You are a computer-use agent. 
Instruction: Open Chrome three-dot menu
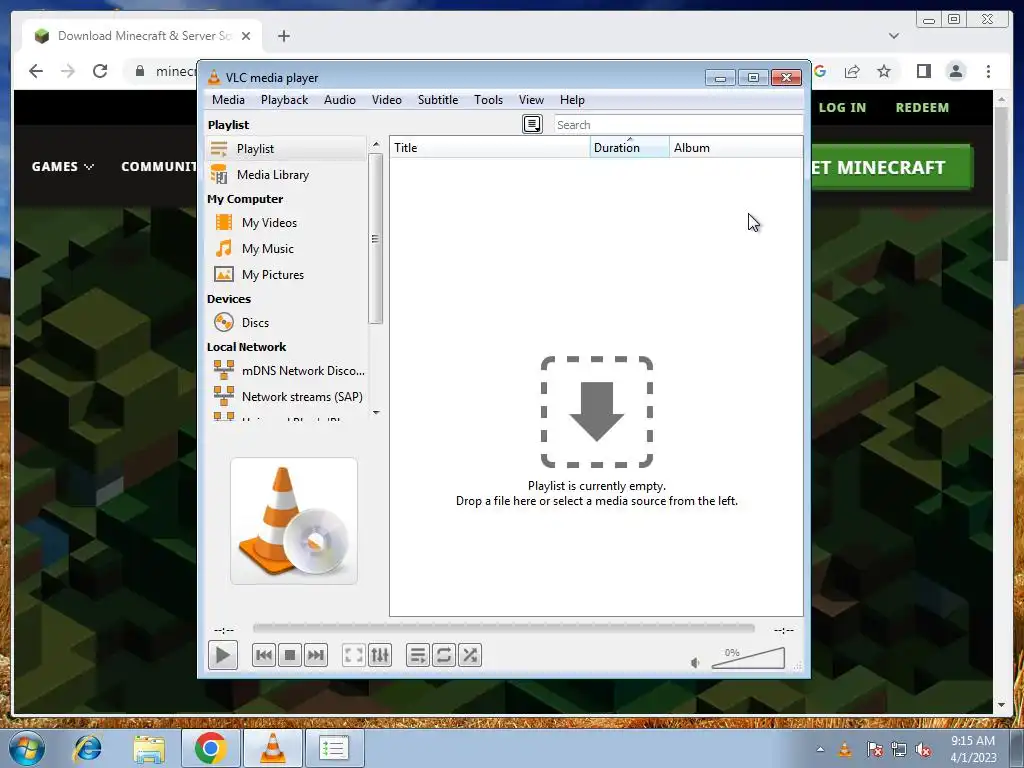988,71
